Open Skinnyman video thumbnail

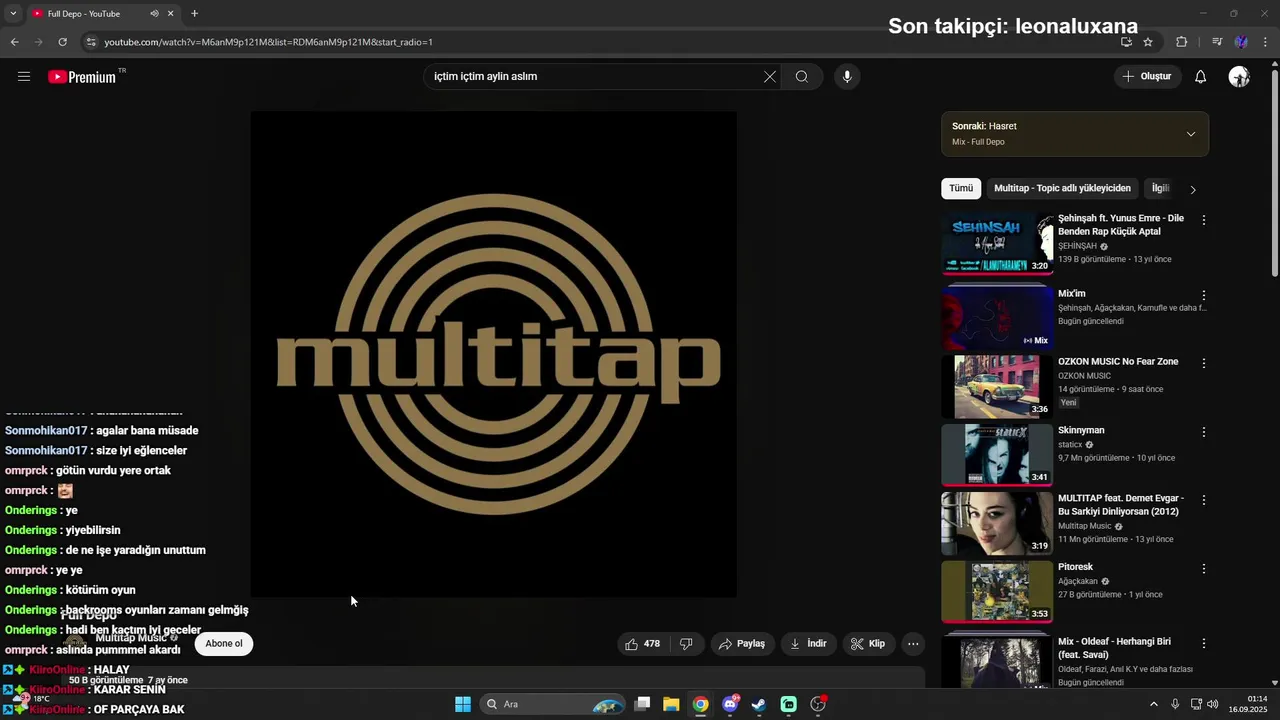coord(997,455)
